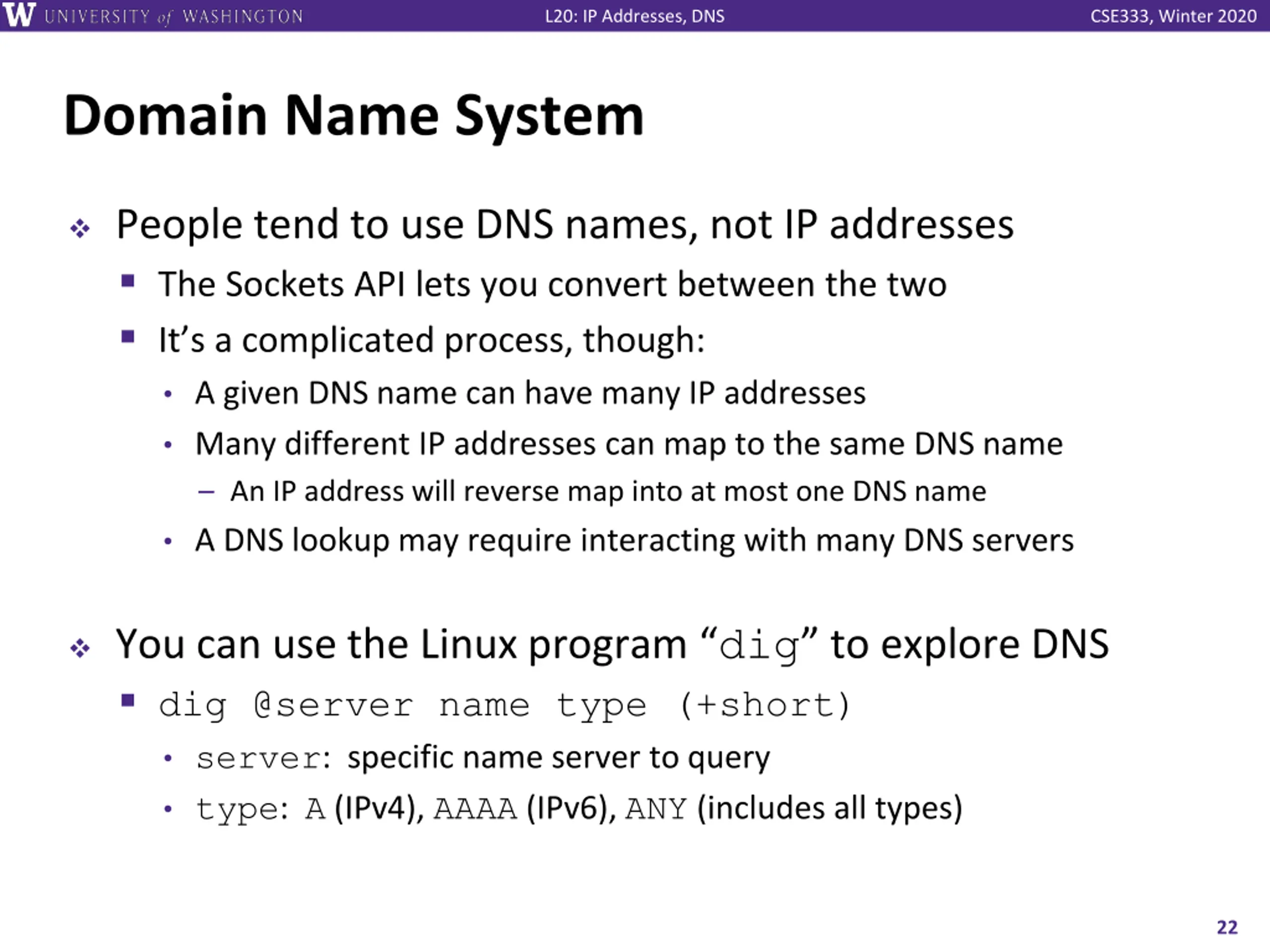This screenshot has height=952, width=1270.
Task: Click 'A given DNS name can have many IP addresses'
Action: click(x=530, y=394)
